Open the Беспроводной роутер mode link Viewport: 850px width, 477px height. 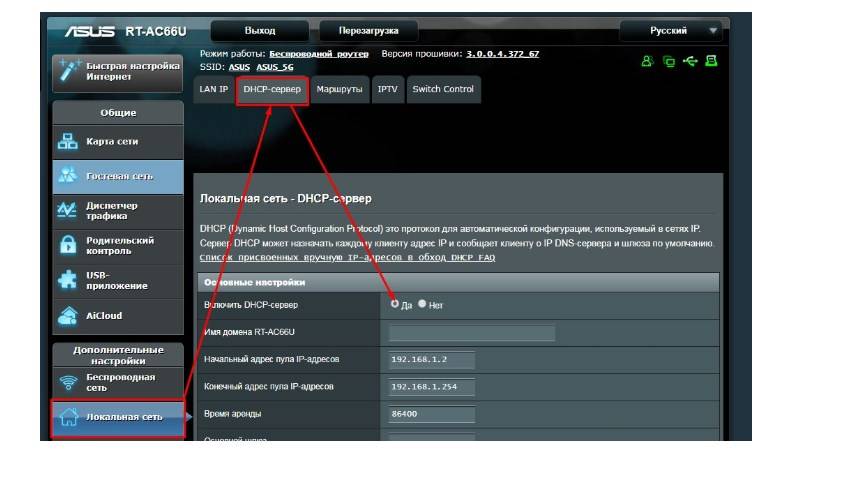coord(319,54)
